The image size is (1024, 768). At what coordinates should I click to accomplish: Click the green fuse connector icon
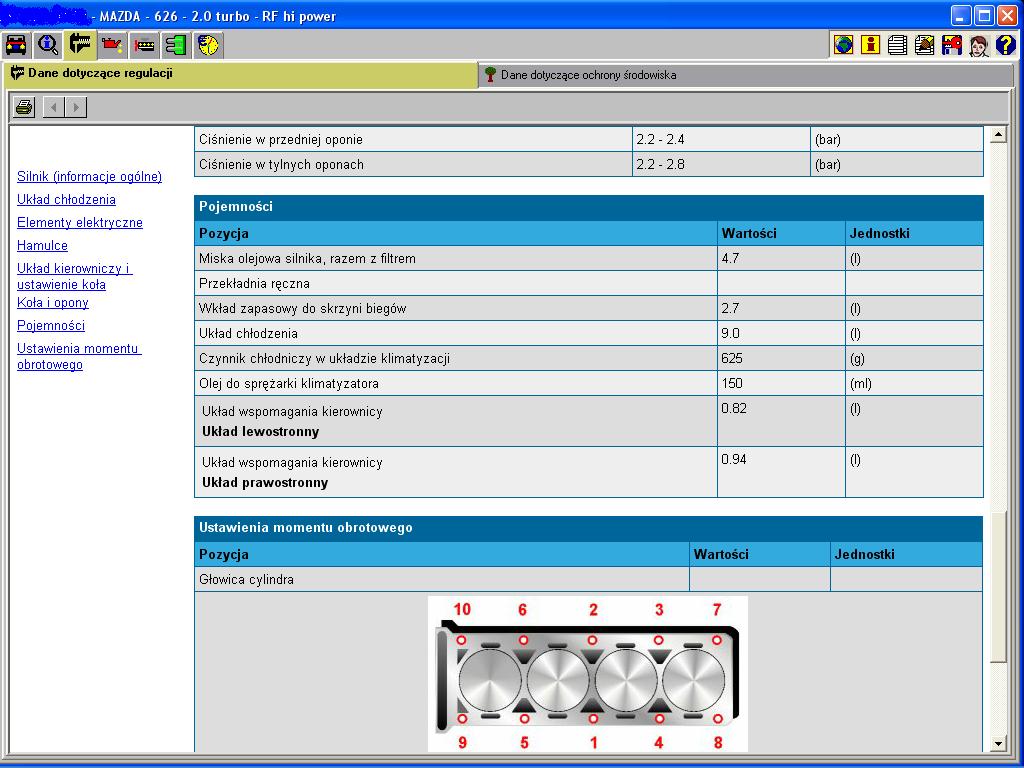[176, 45]
